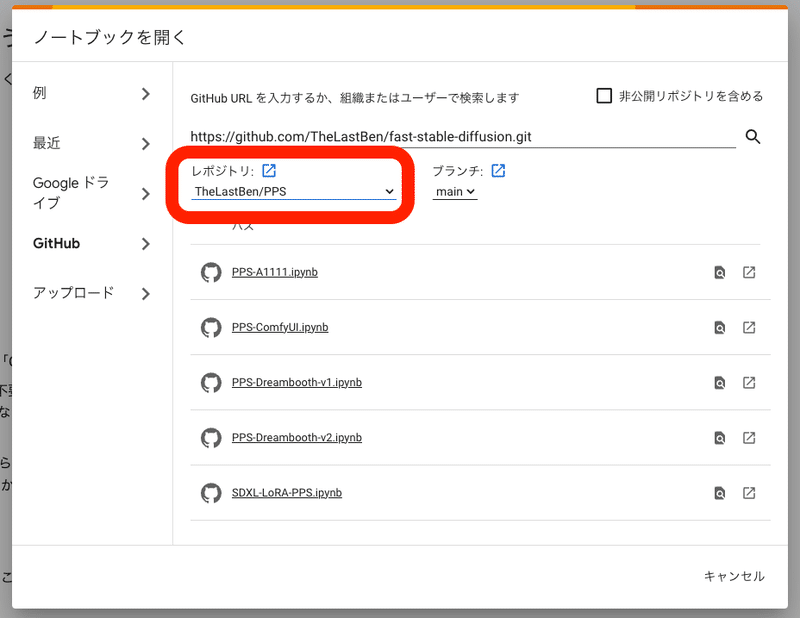
Task: Expand chevron next to 例
Action: point(146,94)
